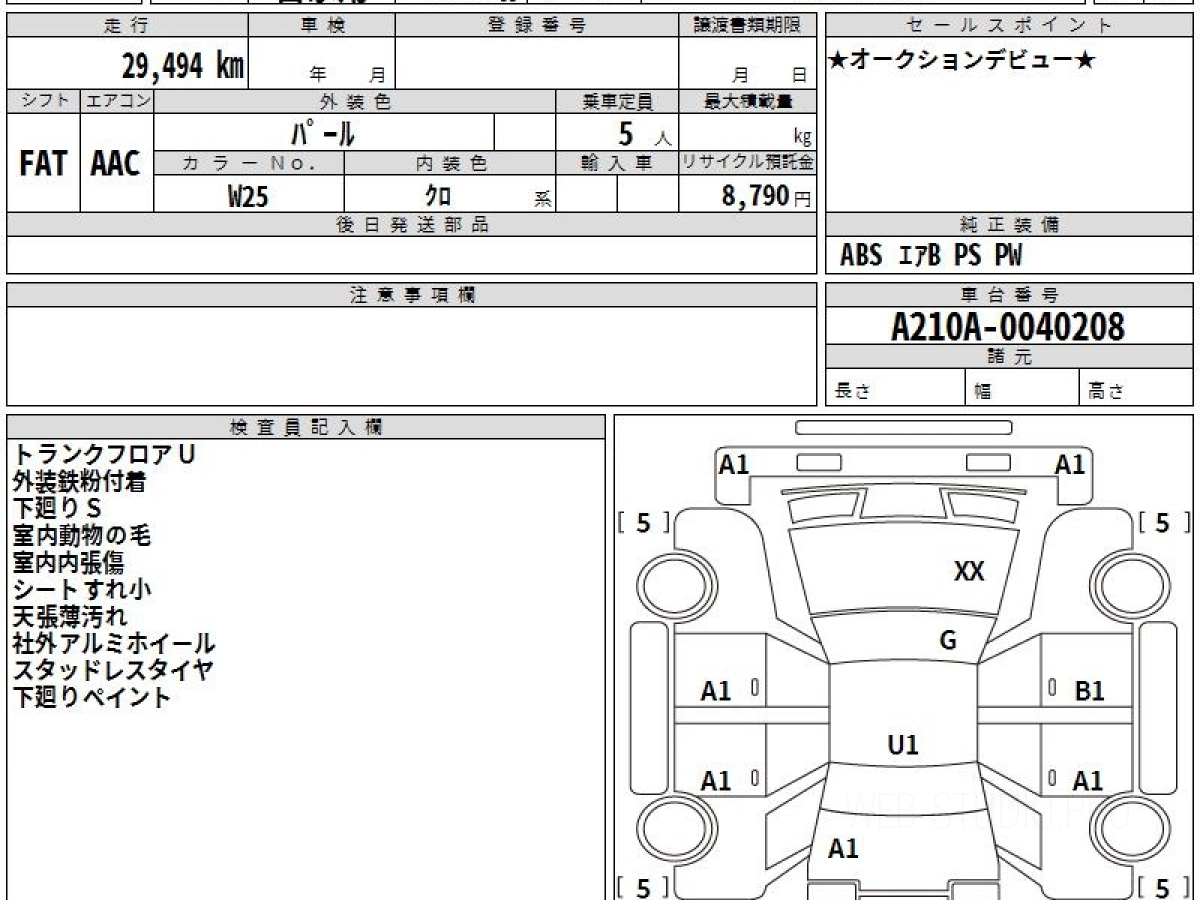Click the 後日発送部品 section header
Screen dimensions: 1200x900
pos(412,225)
